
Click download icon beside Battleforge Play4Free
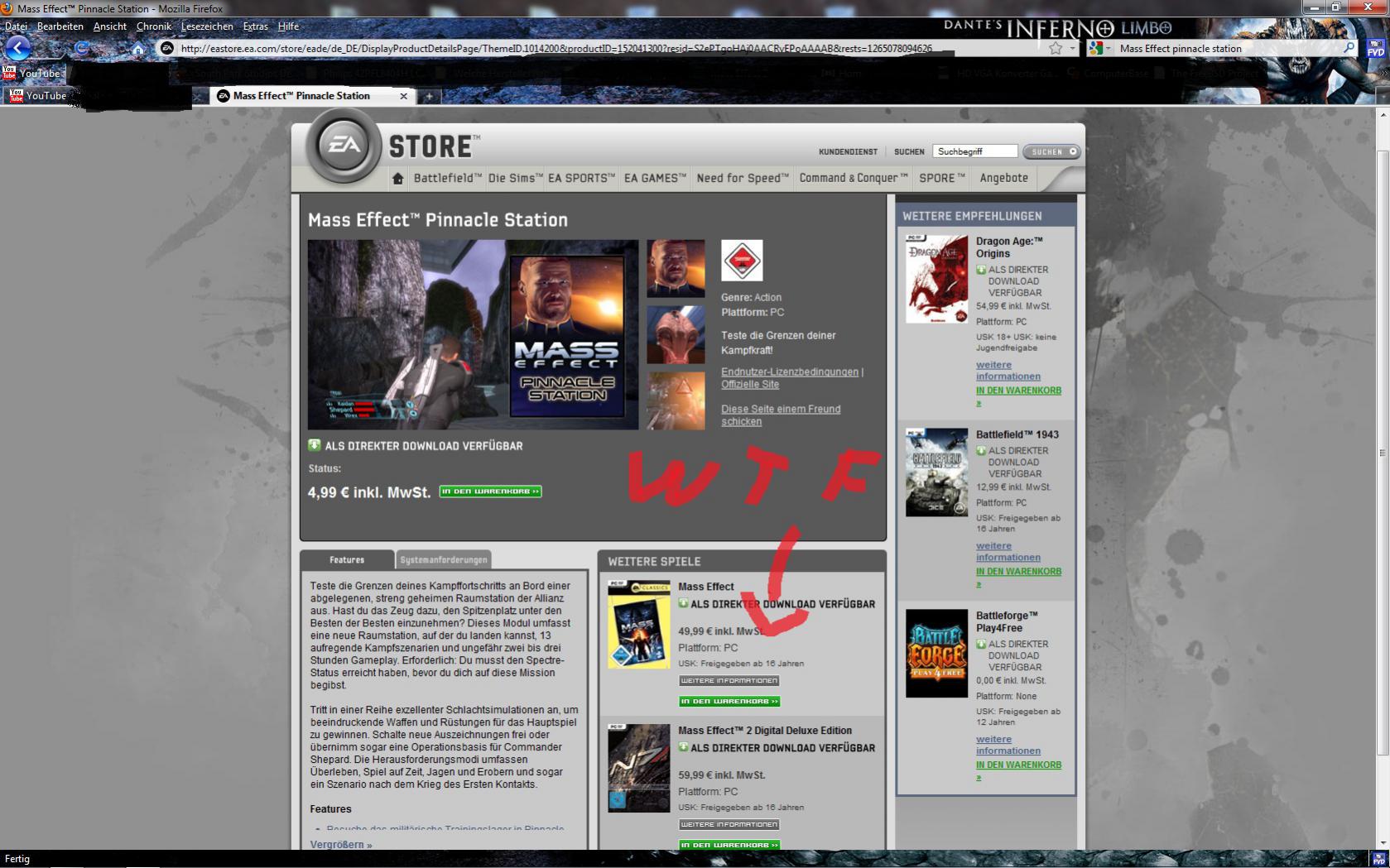(x=981, y=644)
